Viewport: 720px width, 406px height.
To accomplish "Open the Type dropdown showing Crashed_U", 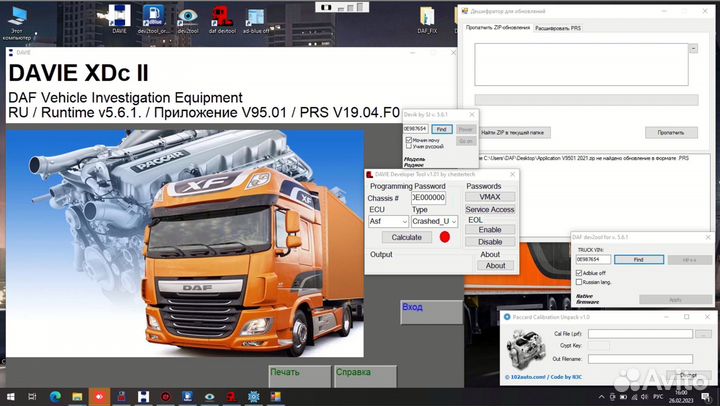I will pos(434,221).
